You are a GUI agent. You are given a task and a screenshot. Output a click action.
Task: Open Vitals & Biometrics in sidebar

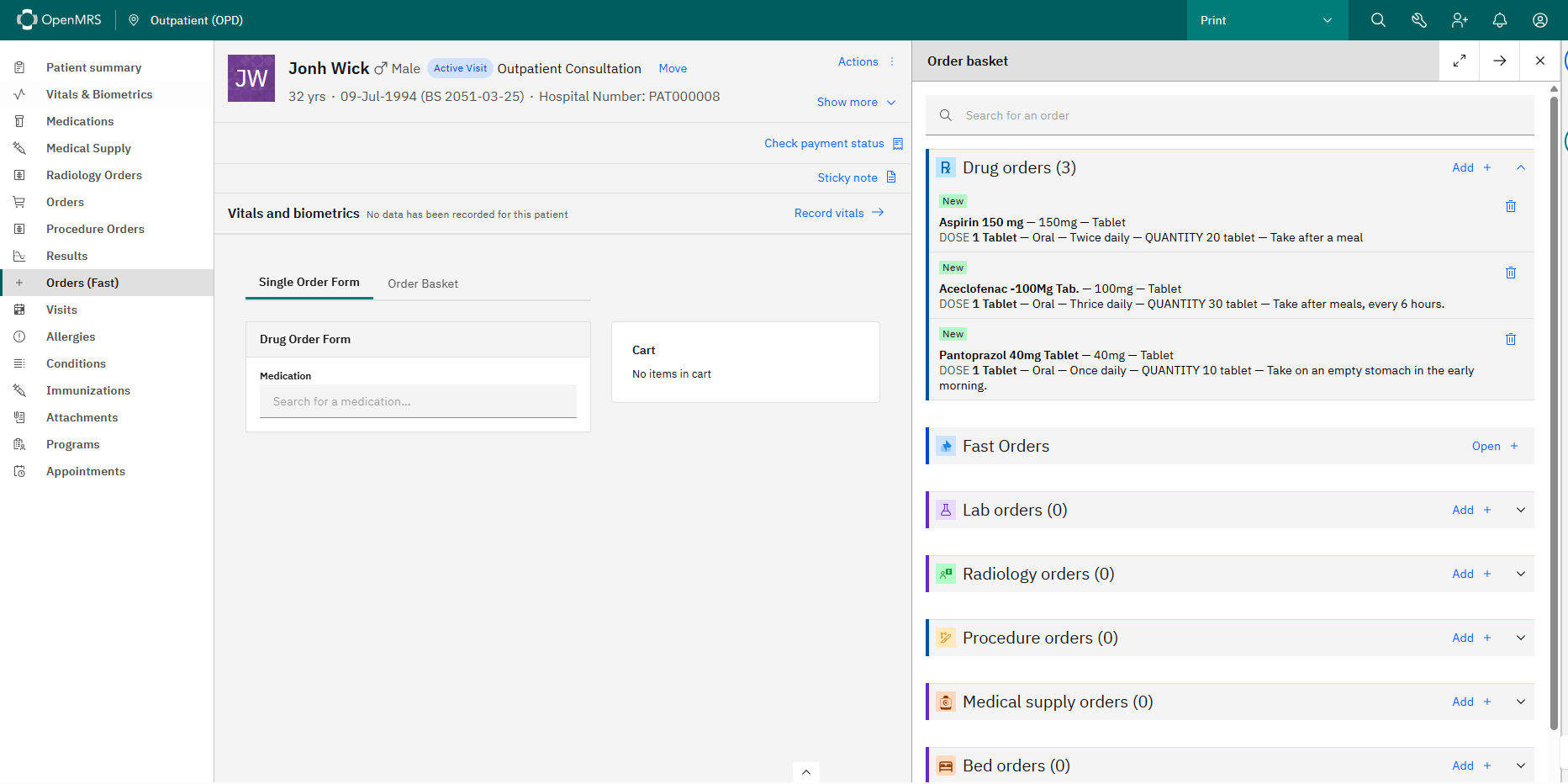click(107, 94)
